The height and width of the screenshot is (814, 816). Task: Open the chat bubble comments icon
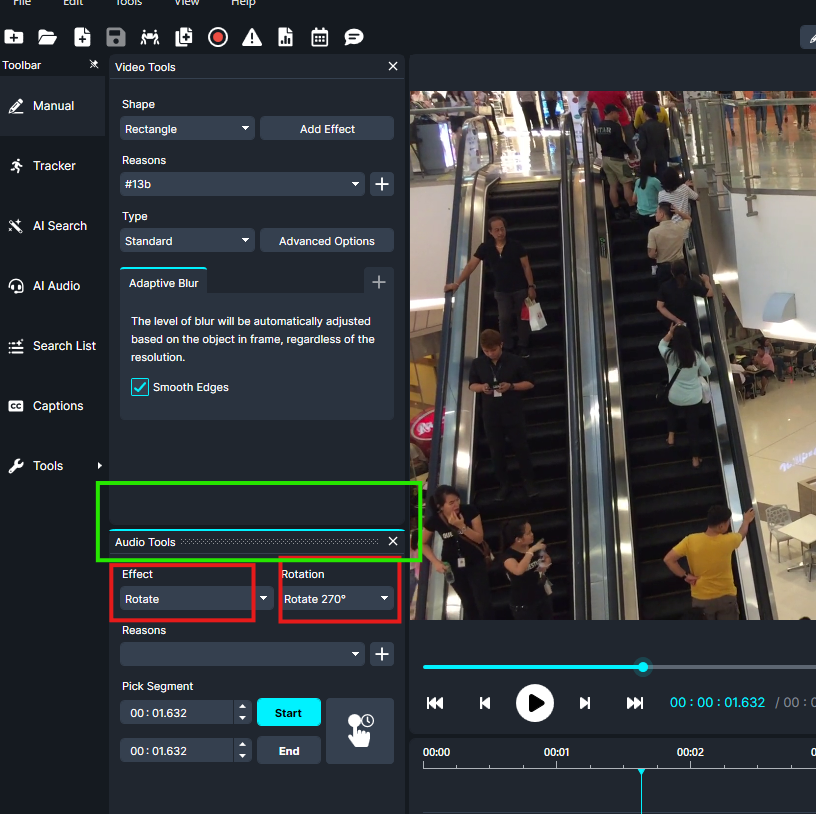354,37
